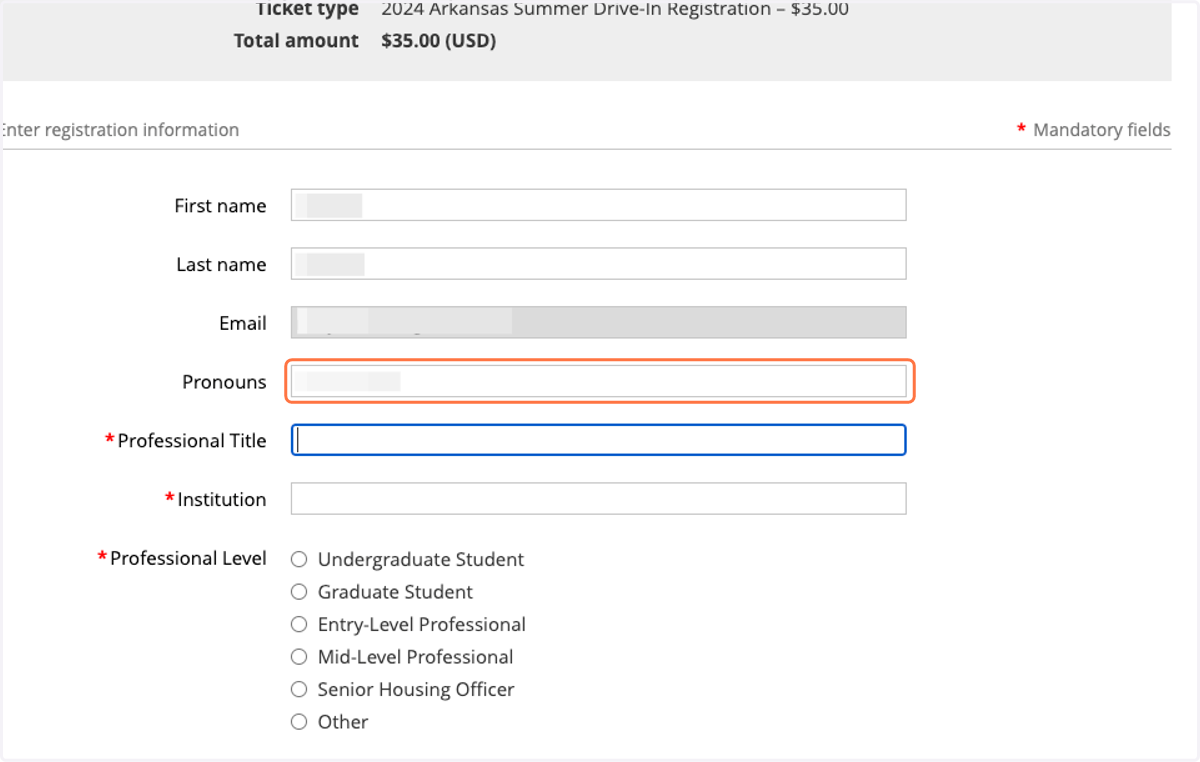This screenshot has width=1200, height=762.
Task: Click the Professional Title input field
Action: click(598, 440)
